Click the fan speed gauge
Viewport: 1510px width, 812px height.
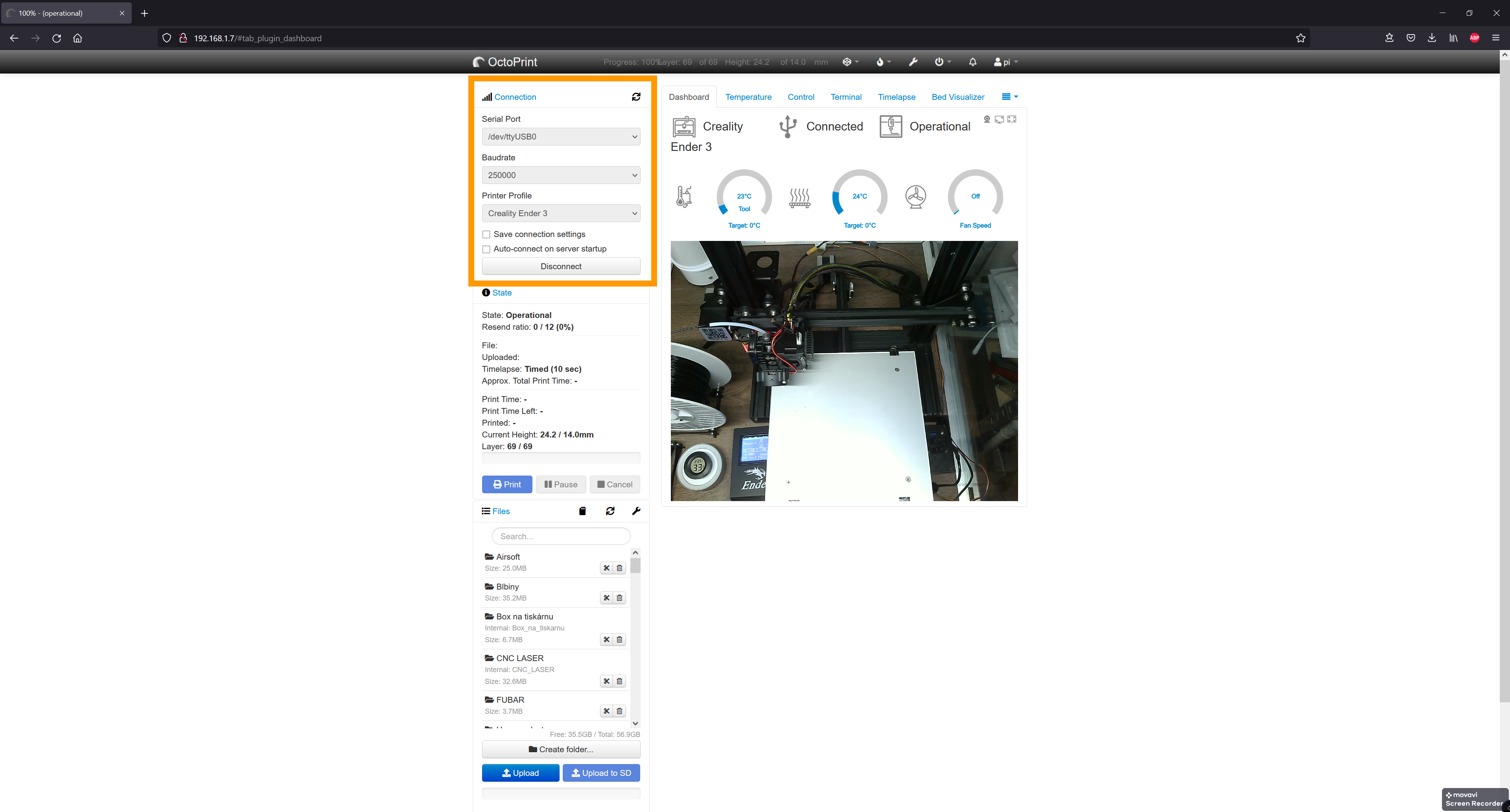click(x=975, y=197)
